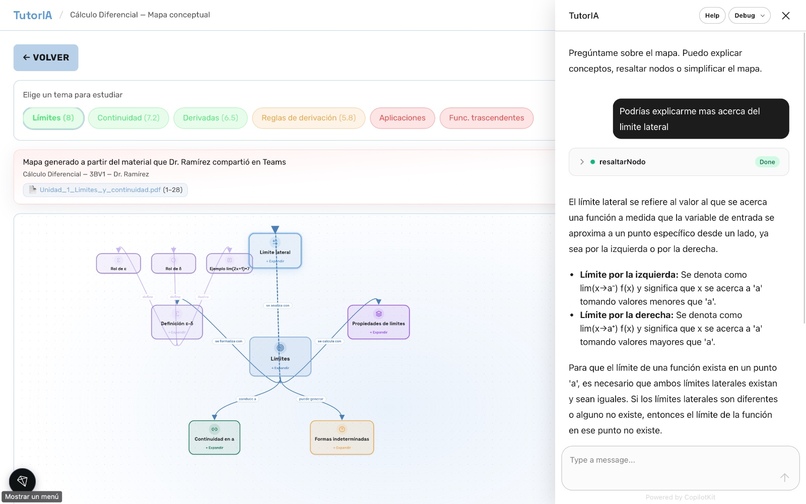The width and height of the screenshot is (806, 504).
Task: Click the 'se calcula con' edge label
Action: point(329,341)
